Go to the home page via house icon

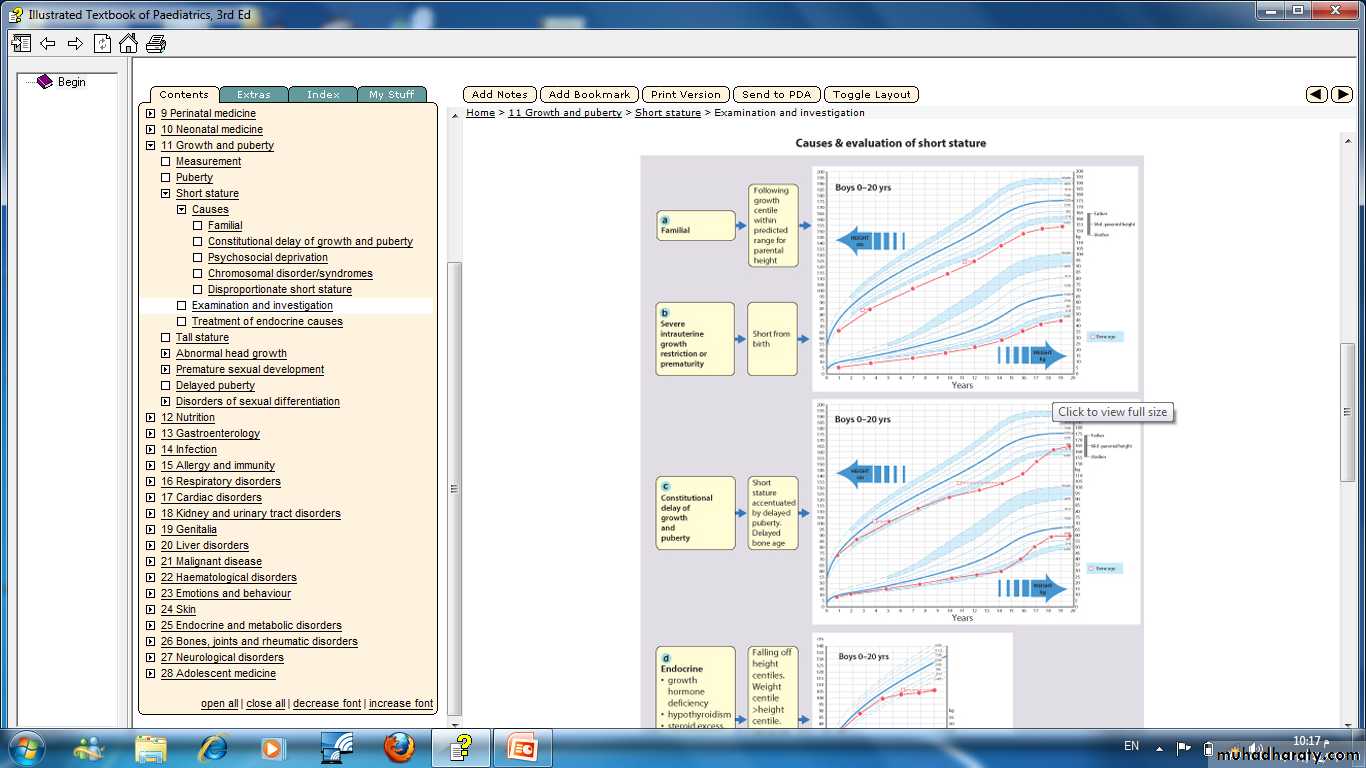coord(128,43)
